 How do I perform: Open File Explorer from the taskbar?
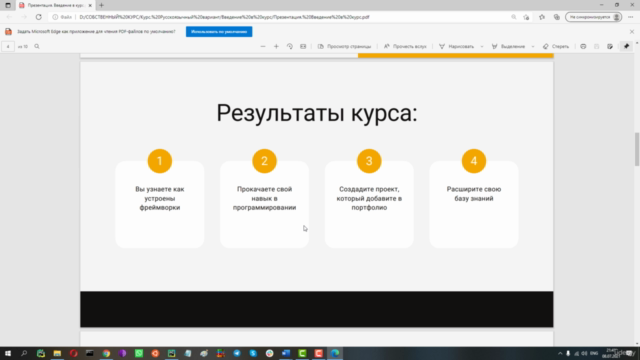point(57,353)
